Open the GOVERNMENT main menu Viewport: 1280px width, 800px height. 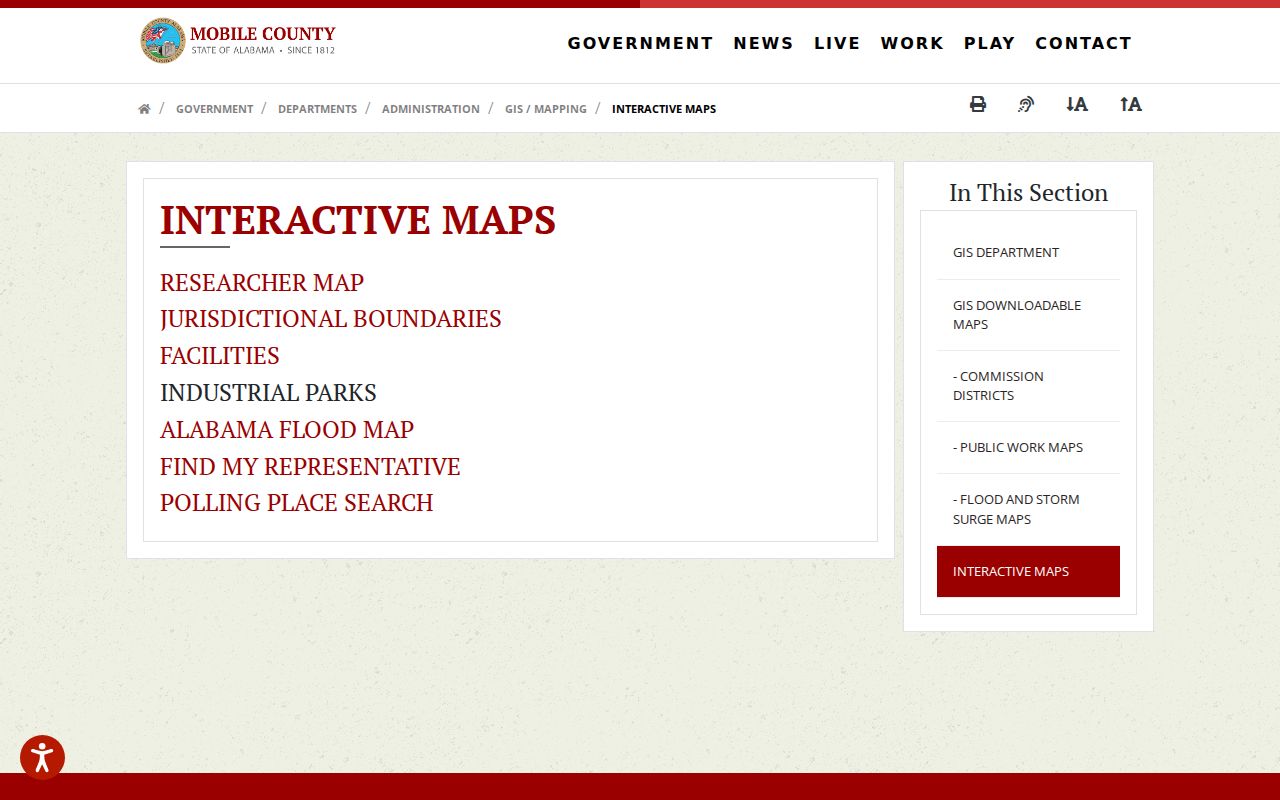click(x=641, y=43)
